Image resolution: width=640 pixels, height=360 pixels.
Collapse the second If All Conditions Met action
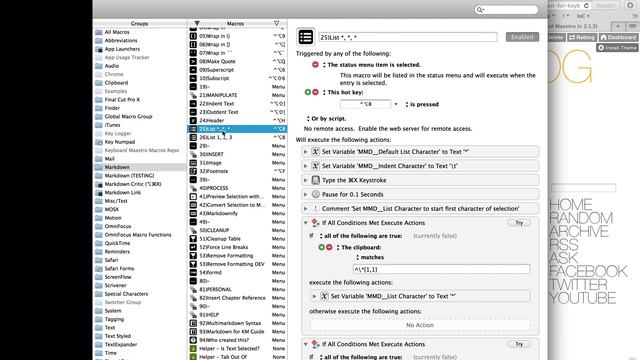(305, 344)
